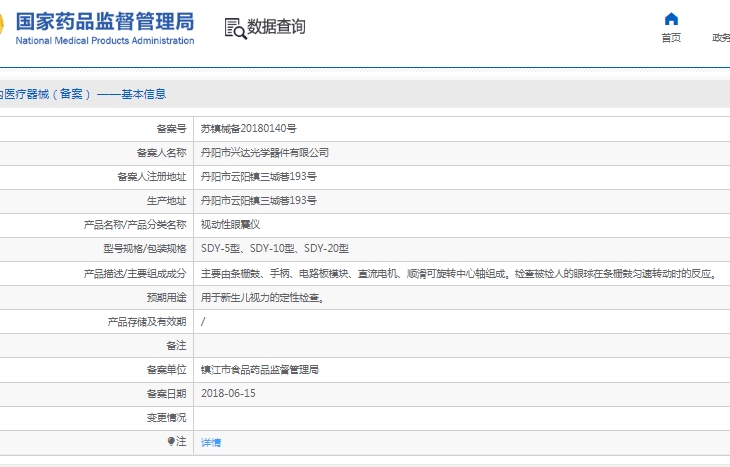Click the address value in 备案人注册地址 row
This screenshot has width=730, height=467.
click(259, 176)
